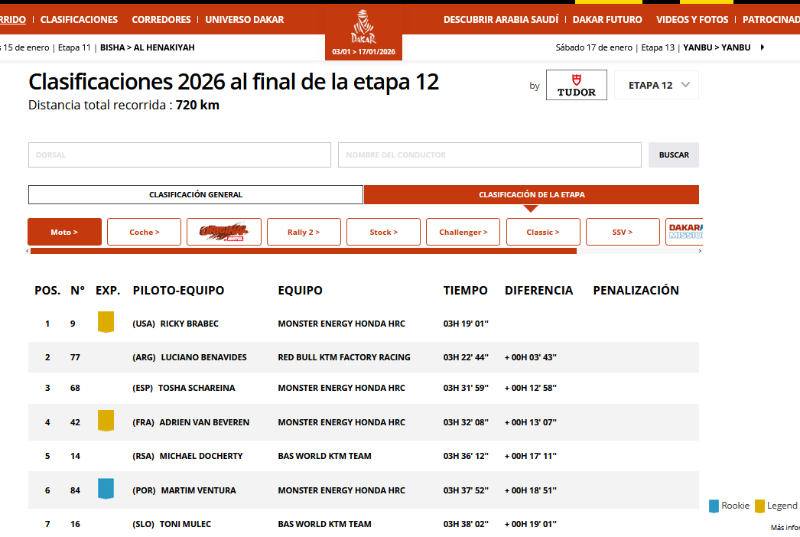Click difference + 00H 03' 43"
800x537 pixels.
point(531,357)
